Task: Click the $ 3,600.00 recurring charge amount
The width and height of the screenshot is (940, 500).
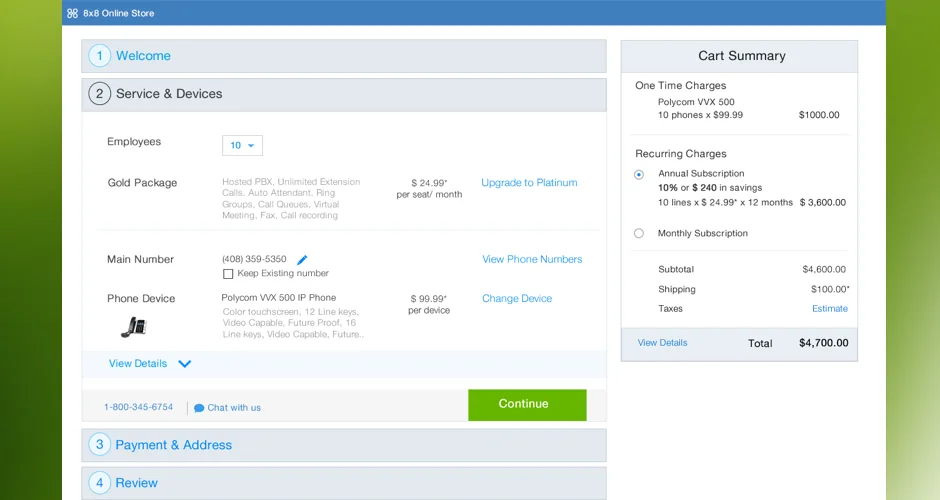Action: [x=822, y=203]
